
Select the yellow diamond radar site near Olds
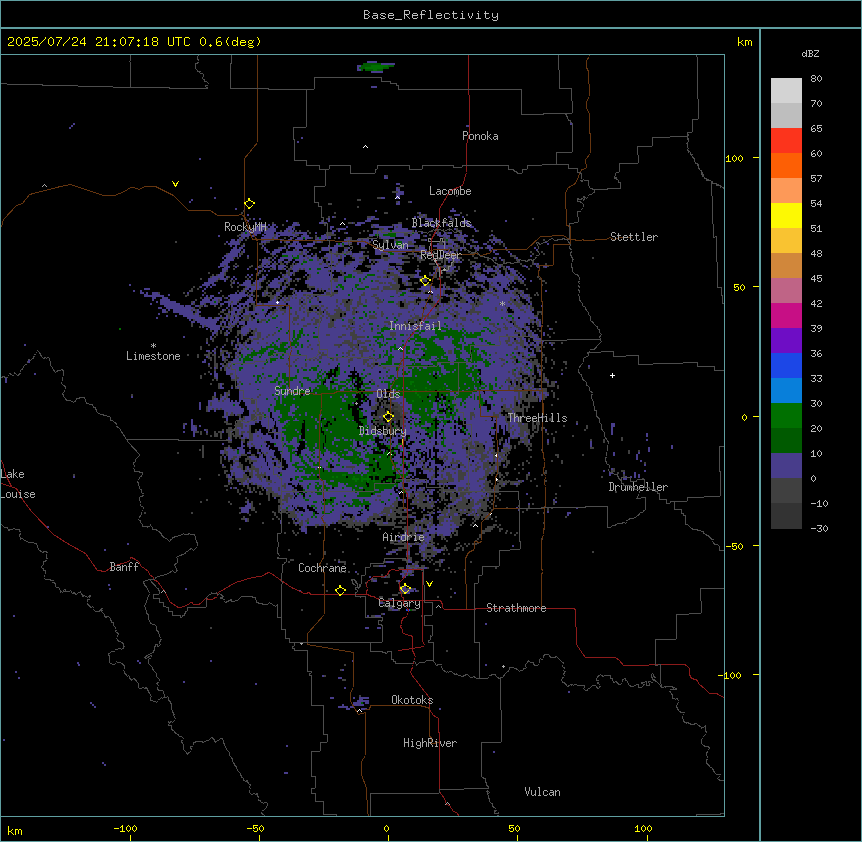pyautogui.click(x=388, y=417)
